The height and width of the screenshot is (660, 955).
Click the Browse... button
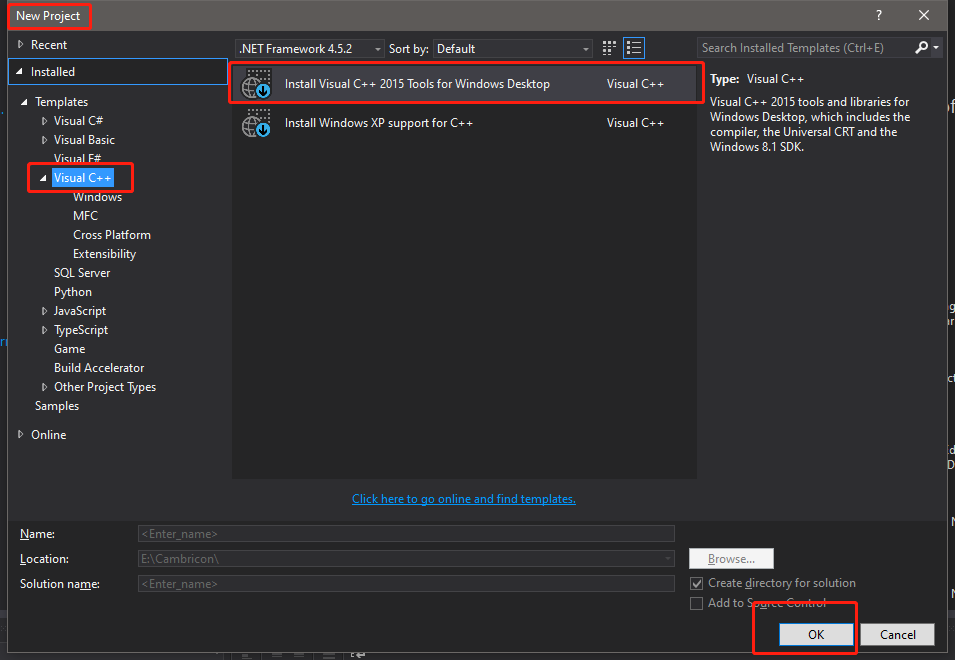(x=731, y=559)
